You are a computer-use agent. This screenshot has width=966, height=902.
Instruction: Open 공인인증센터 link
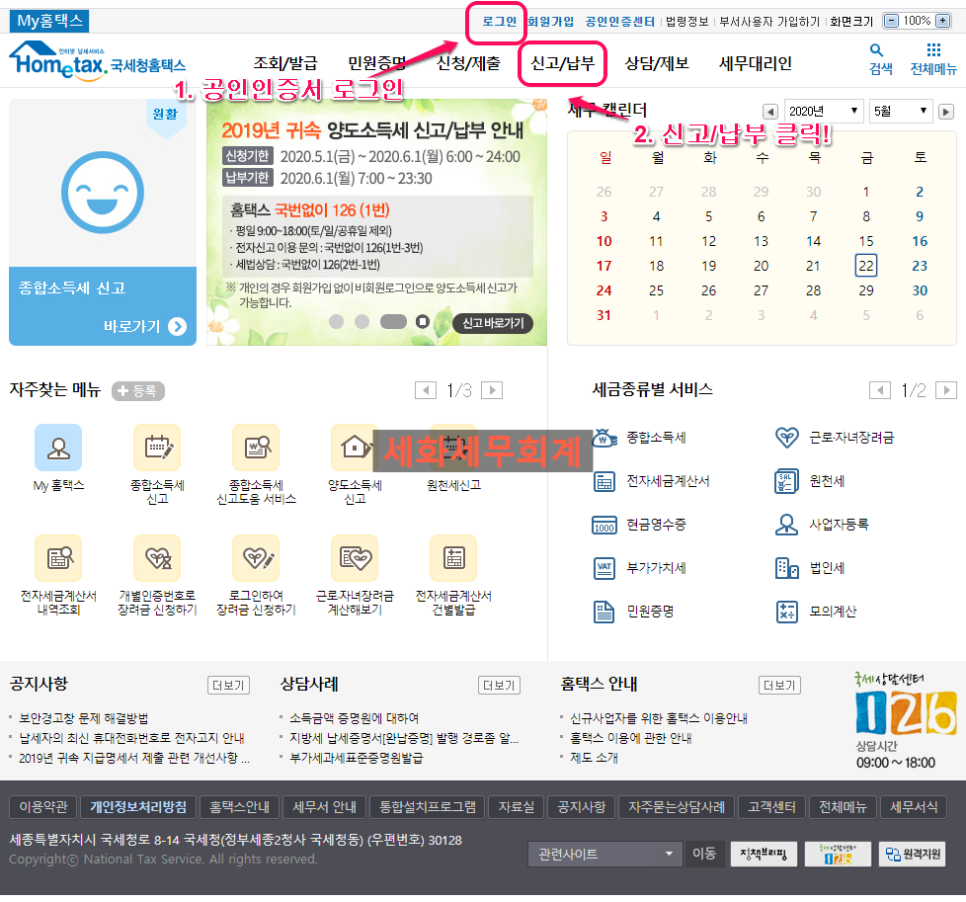(620, 22)
